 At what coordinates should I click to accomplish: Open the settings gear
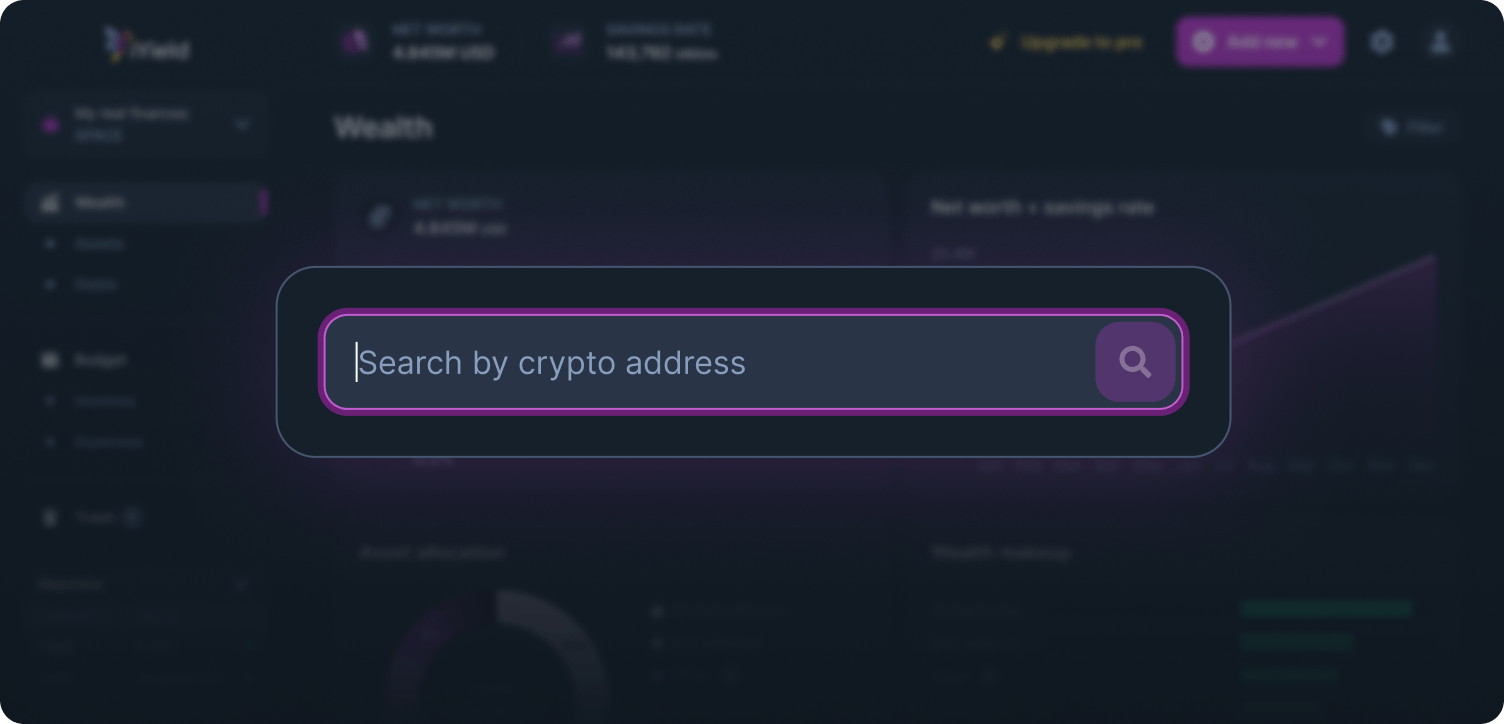click(x=1382, y=42)
